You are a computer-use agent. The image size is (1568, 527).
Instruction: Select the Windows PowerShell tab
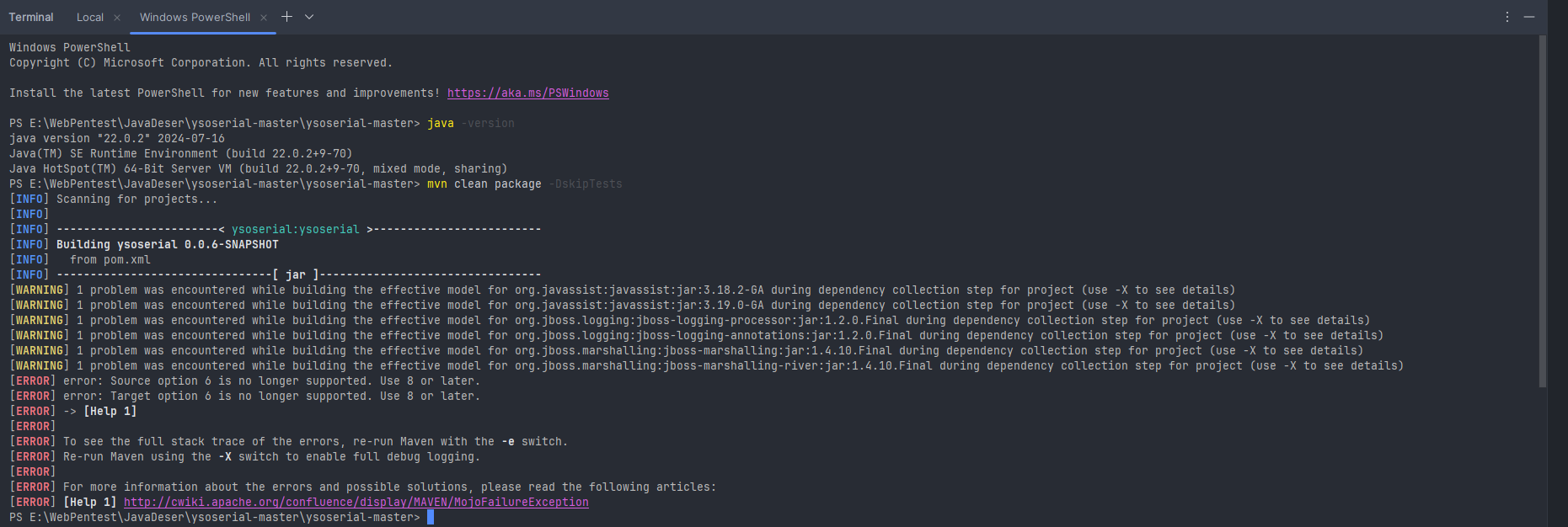pos(195,18)
